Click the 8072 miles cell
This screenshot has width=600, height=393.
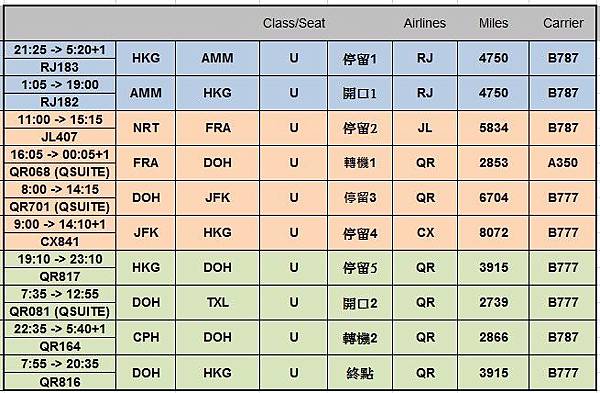[494, 233]
